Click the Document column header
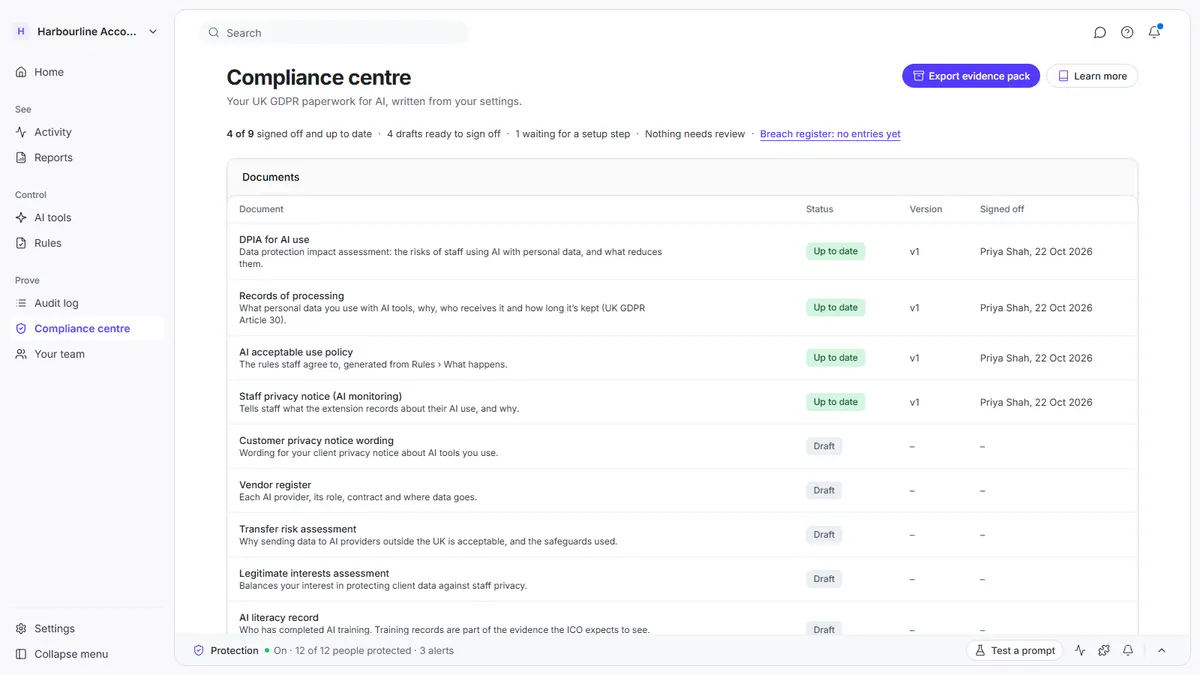1200x675 pixels. pyautogui.click(x=261, y=209)
